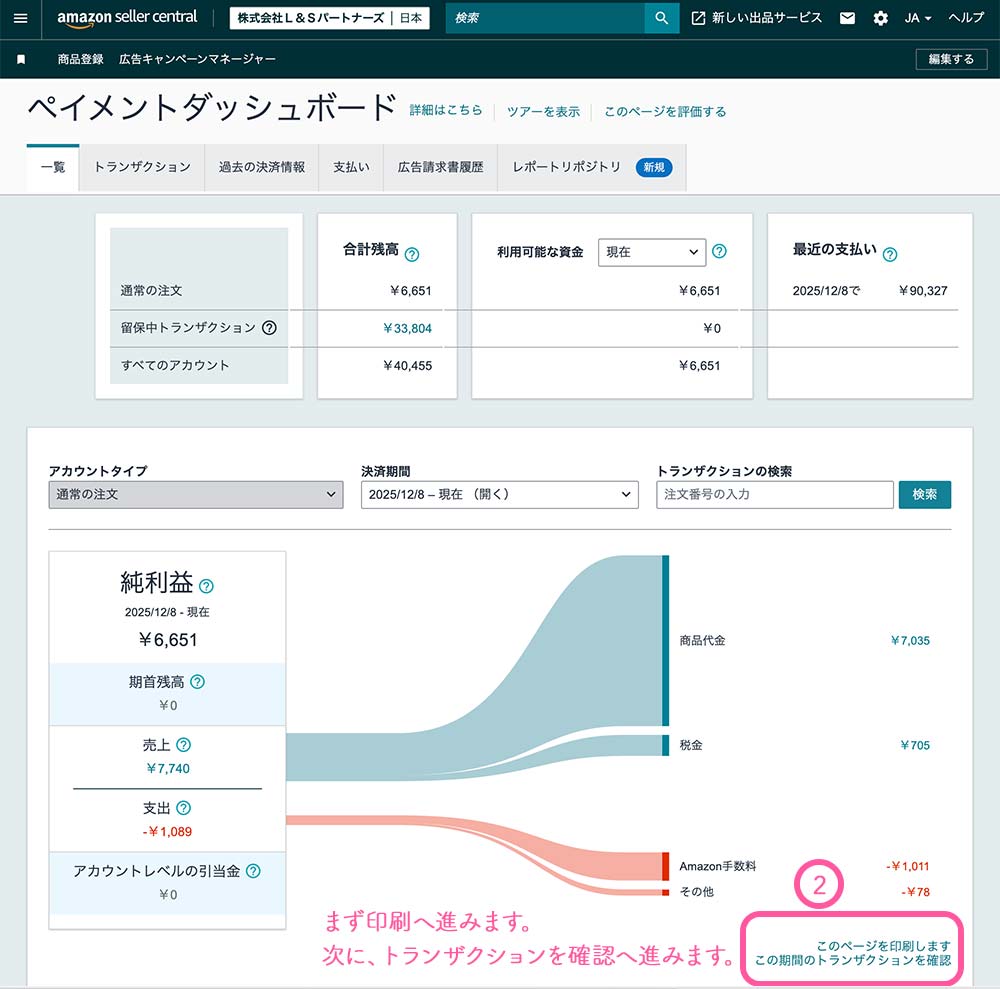Click help icon next to 最近の支払い
The image size is (1000, 989).
(x=890, y=254)
